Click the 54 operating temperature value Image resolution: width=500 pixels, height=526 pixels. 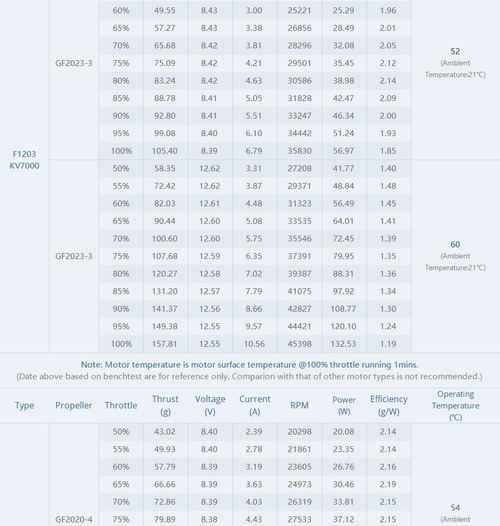455,508
